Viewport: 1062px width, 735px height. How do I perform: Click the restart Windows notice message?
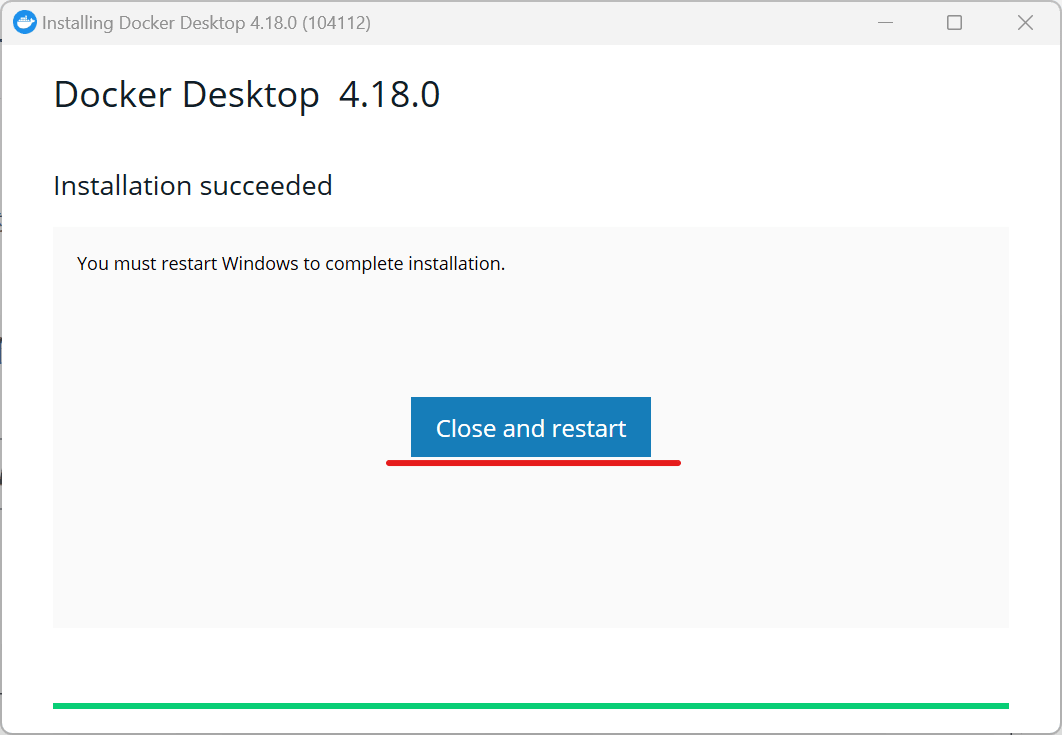coord(291,263)
